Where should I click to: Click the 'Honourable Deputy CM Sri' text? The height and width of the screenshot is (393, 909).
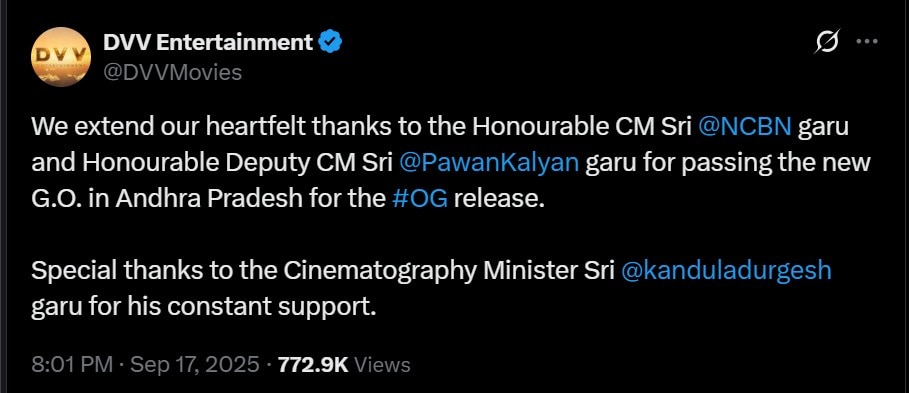pos(238,163)
